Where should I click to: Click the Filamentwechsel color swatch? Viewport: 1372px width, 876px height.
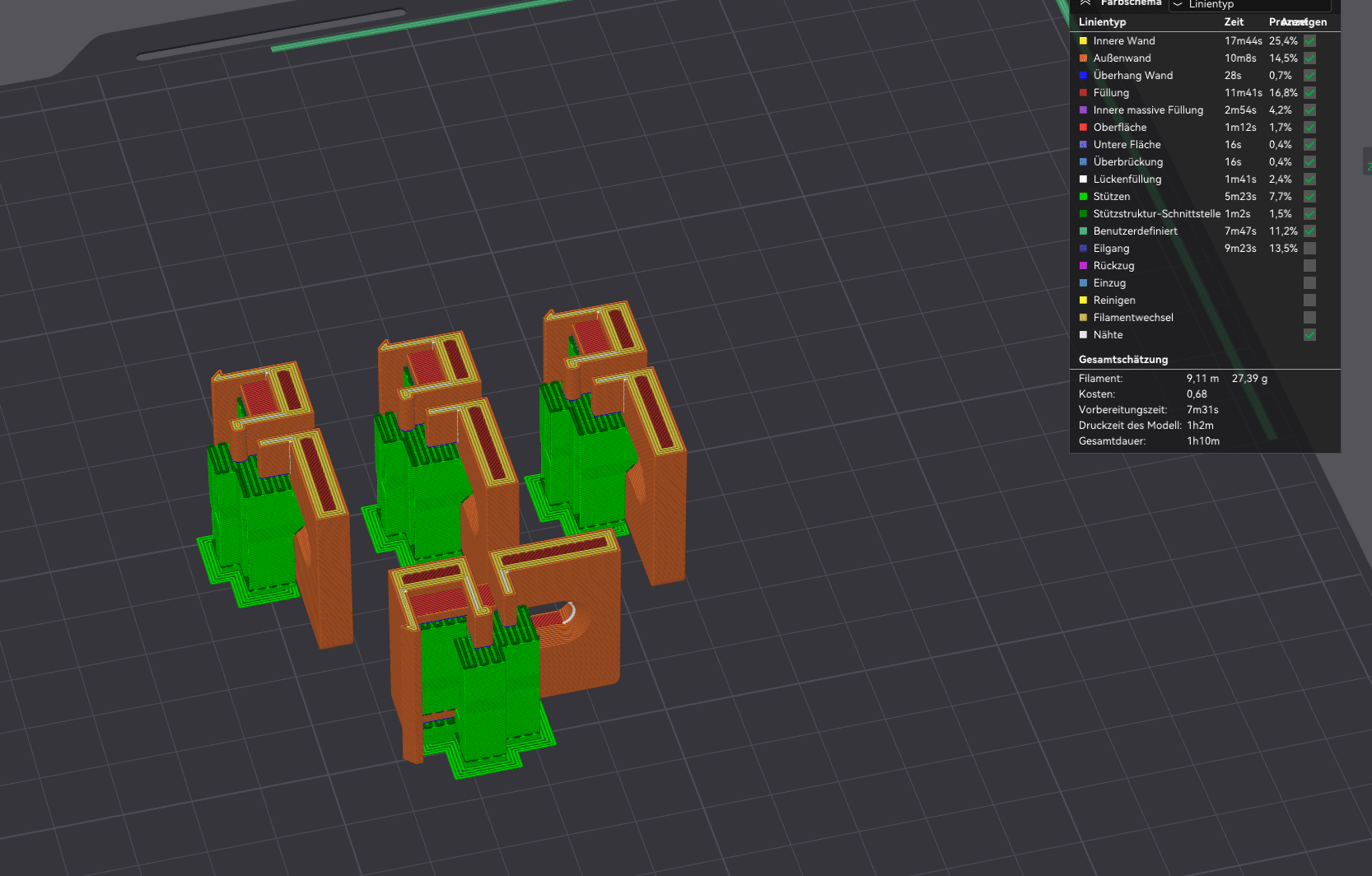point(1083,317)
